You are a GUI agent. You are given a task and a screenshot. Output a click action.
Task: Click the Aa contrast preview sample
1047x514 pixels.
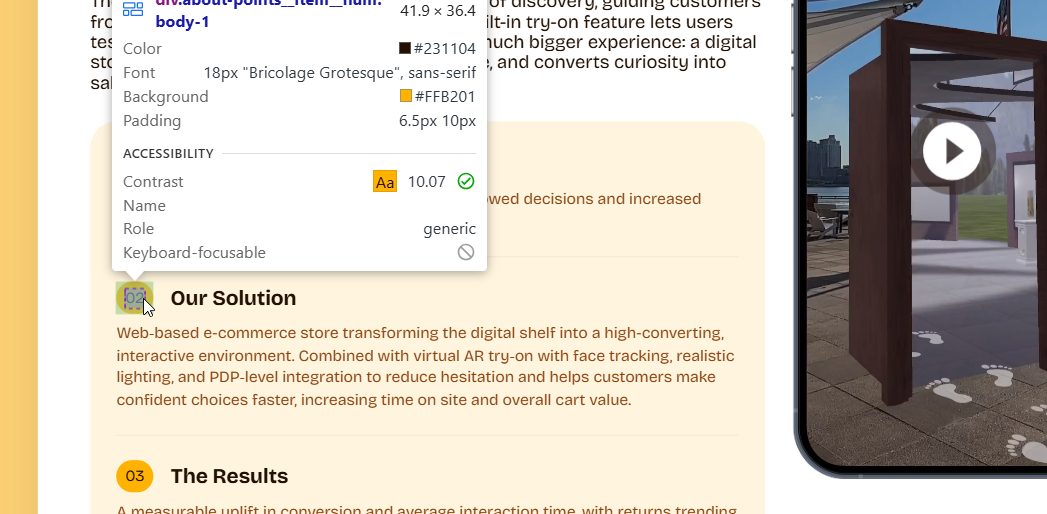pos(385,181)
